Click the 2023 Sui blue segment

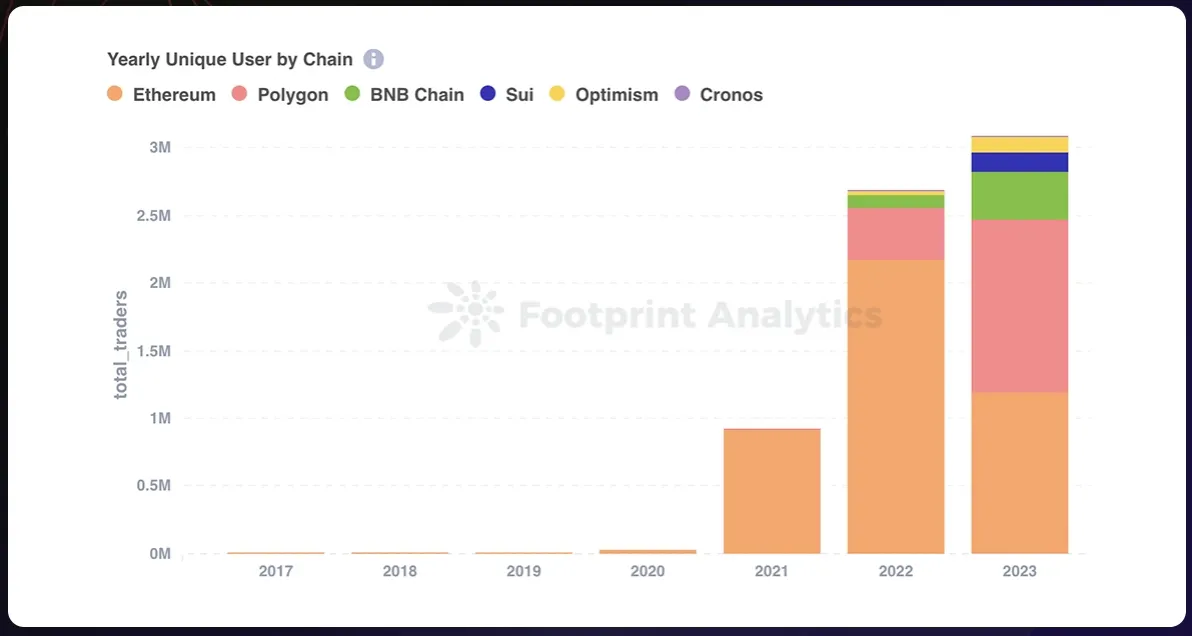tap(1019, 163)
